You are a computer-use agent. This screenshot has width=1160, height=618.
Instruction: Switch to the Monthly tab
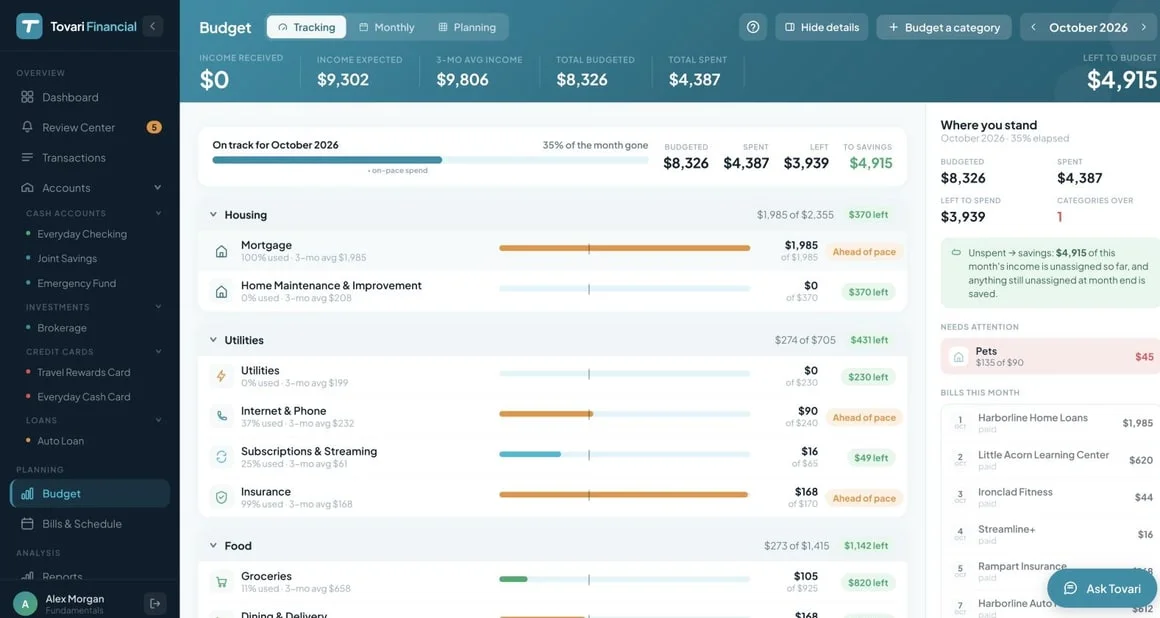coord(386,27)
